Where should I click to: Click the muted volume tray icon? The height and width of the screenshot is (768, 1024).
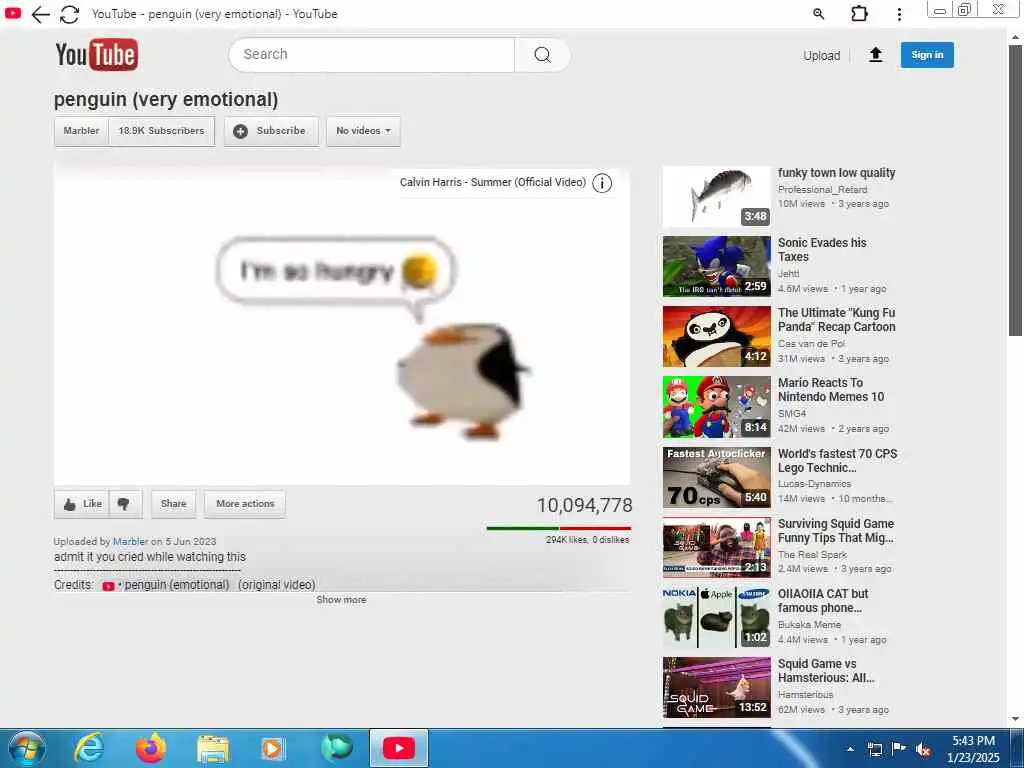[923, 750]
